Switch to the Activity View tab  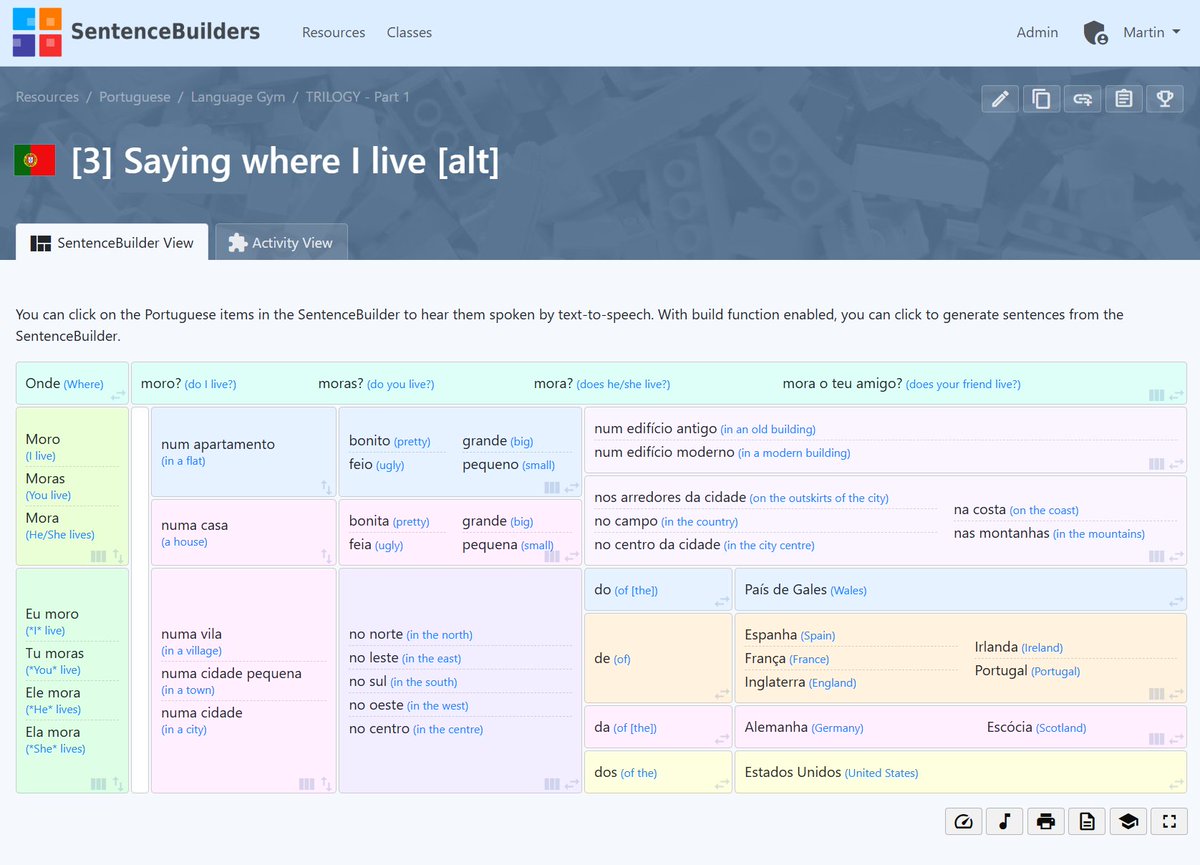point(281,242)
